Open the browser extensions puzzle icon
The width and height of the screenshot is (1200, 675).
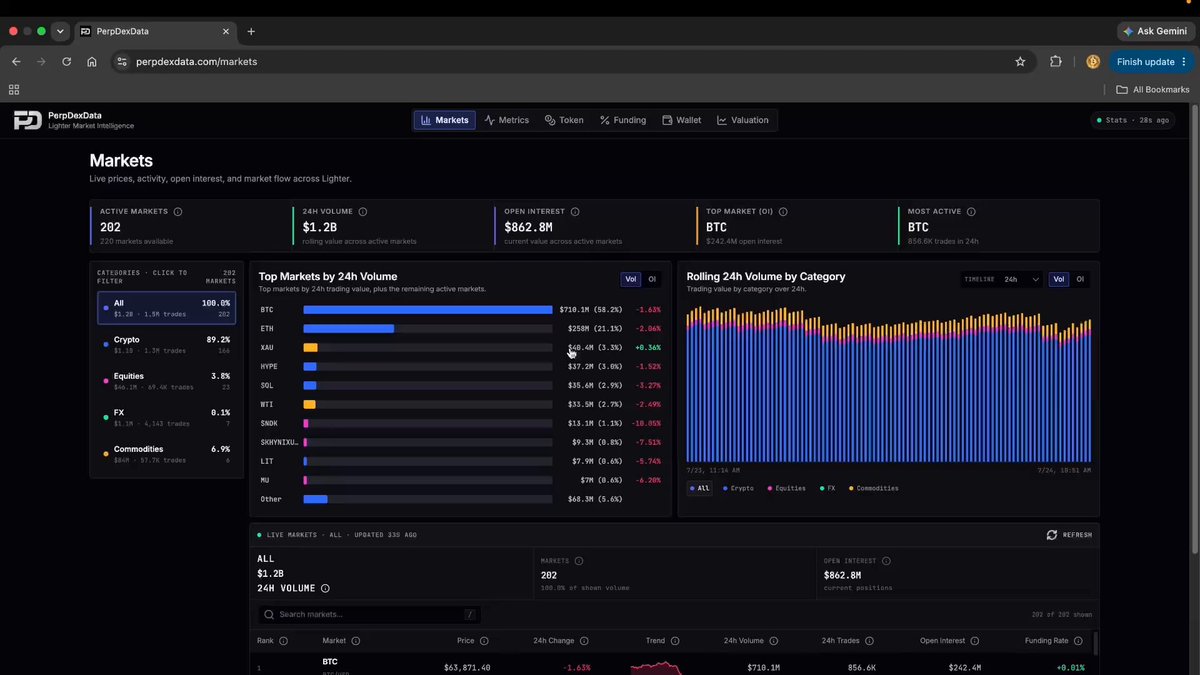tap(1056, 62)
